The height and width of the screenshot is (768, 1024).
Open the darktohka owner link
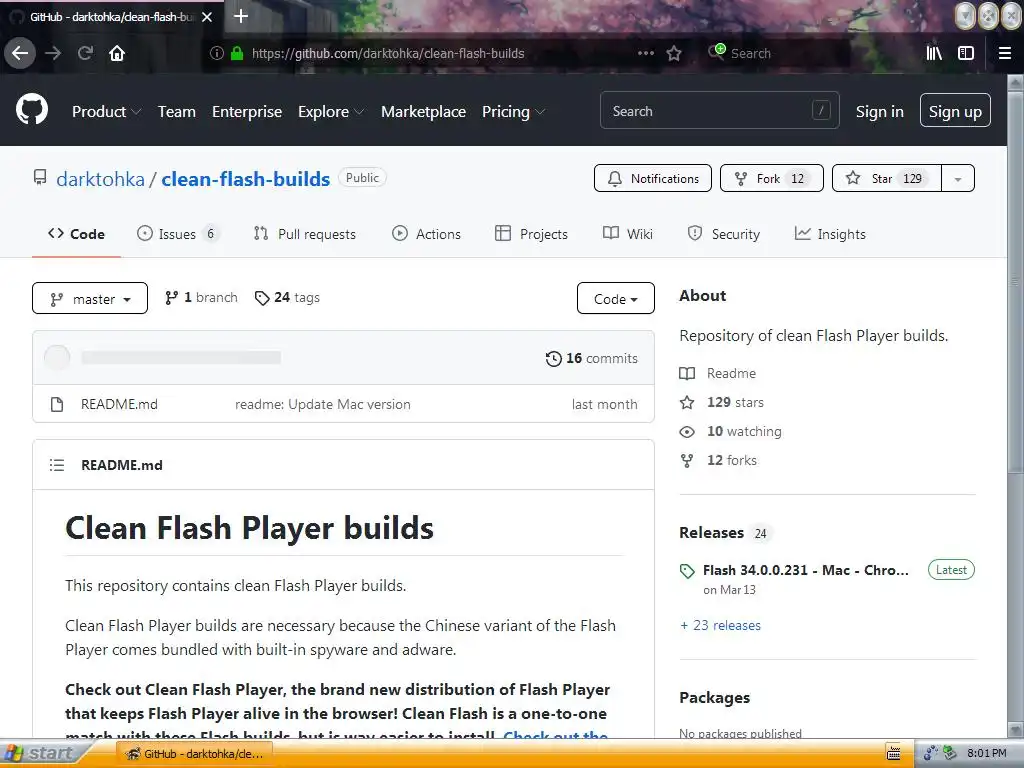(101, 179)
